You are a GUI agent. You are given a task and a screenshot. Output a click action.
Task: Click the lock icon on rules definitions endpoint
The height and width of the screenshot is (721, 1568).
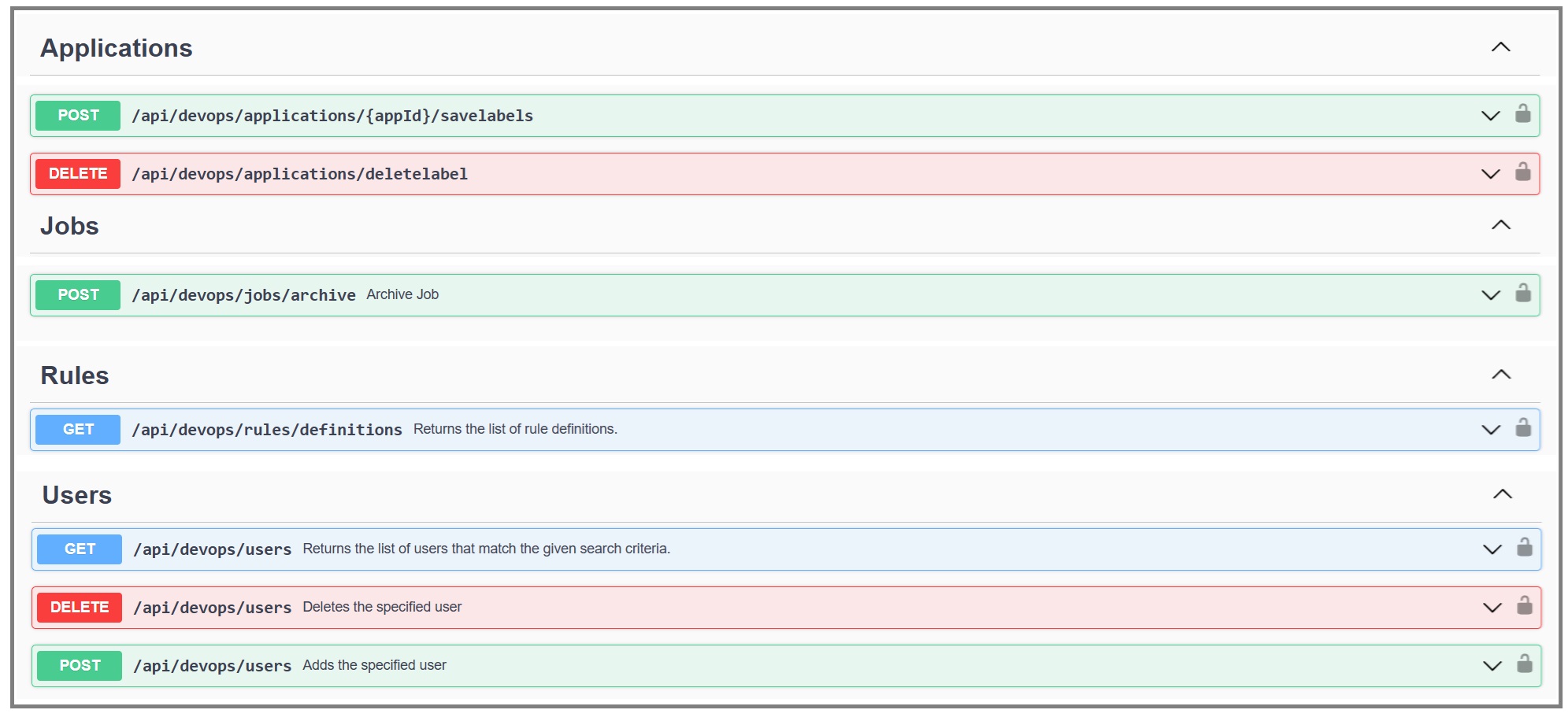pyautogui.click(x=1522, y=428)
